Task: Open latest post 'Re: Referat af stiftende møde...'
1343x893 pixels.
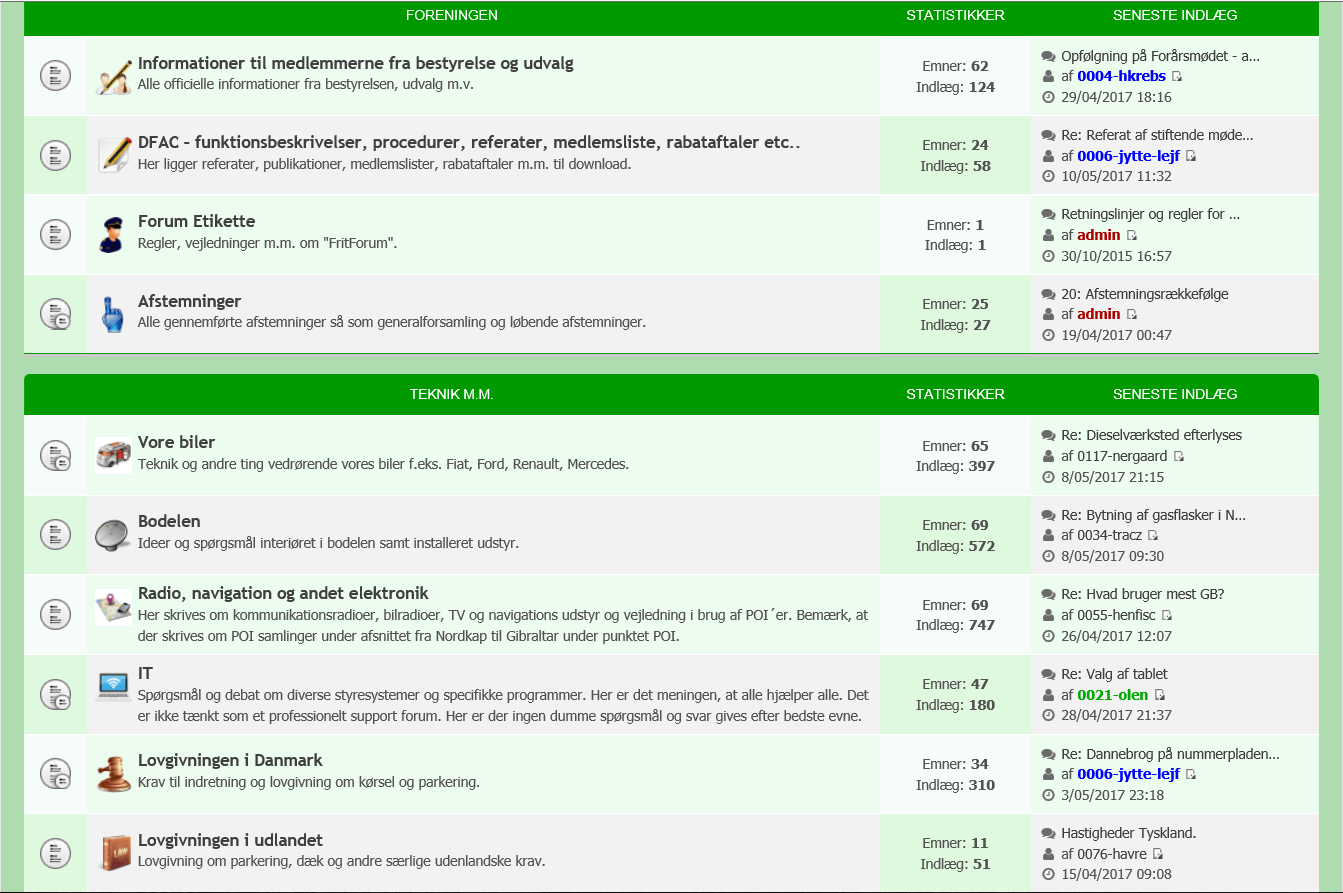Action: [x=1157, y=135]
